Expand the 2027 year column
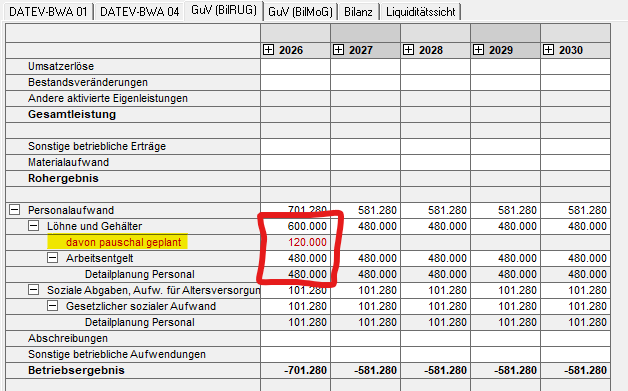The width and height of the screenshot is (628, 391). (338, 50)
